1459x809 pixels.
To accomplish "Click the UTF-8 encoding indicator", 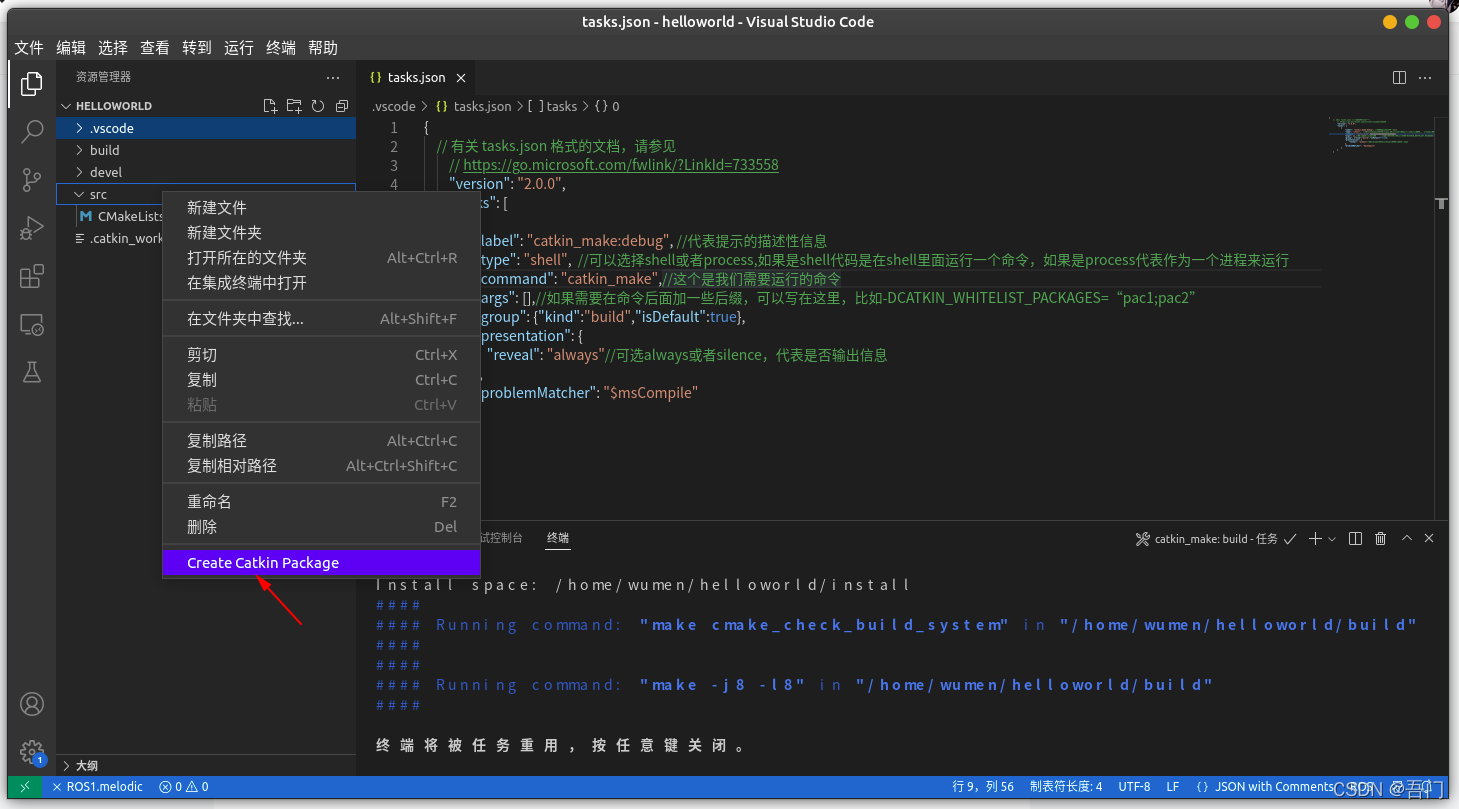I will click(x=1134, y=786).
